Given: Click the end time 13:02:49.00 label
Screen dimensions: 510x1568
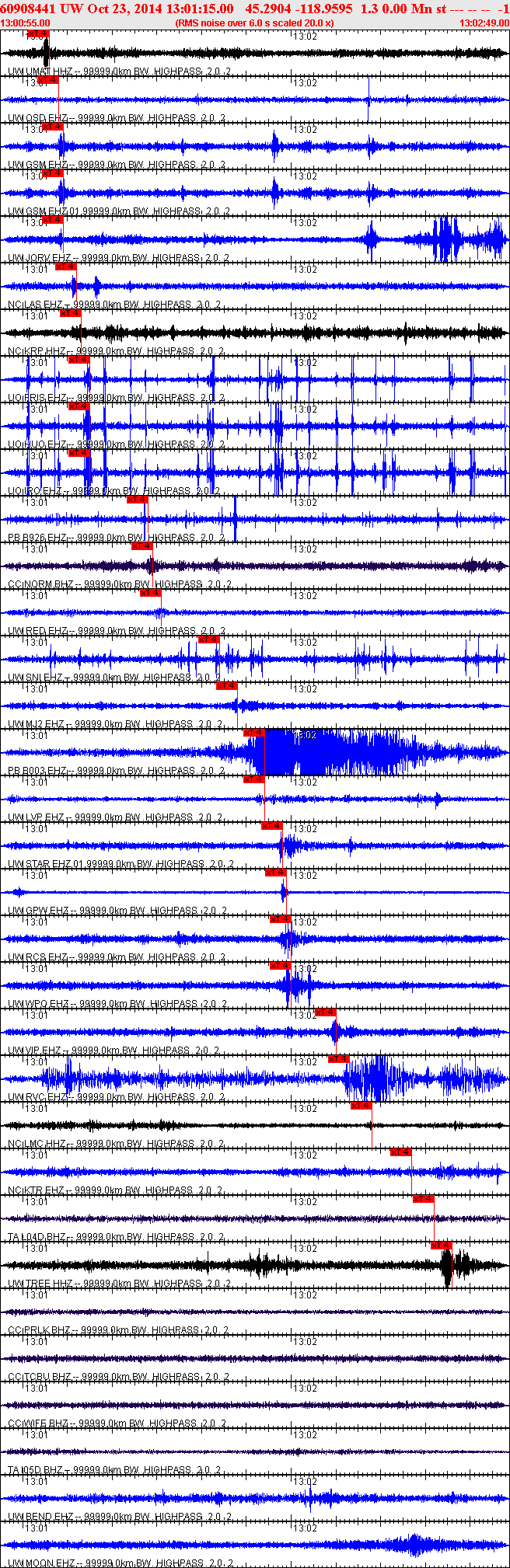Looking at the screenshot, I should coord(484,23).
